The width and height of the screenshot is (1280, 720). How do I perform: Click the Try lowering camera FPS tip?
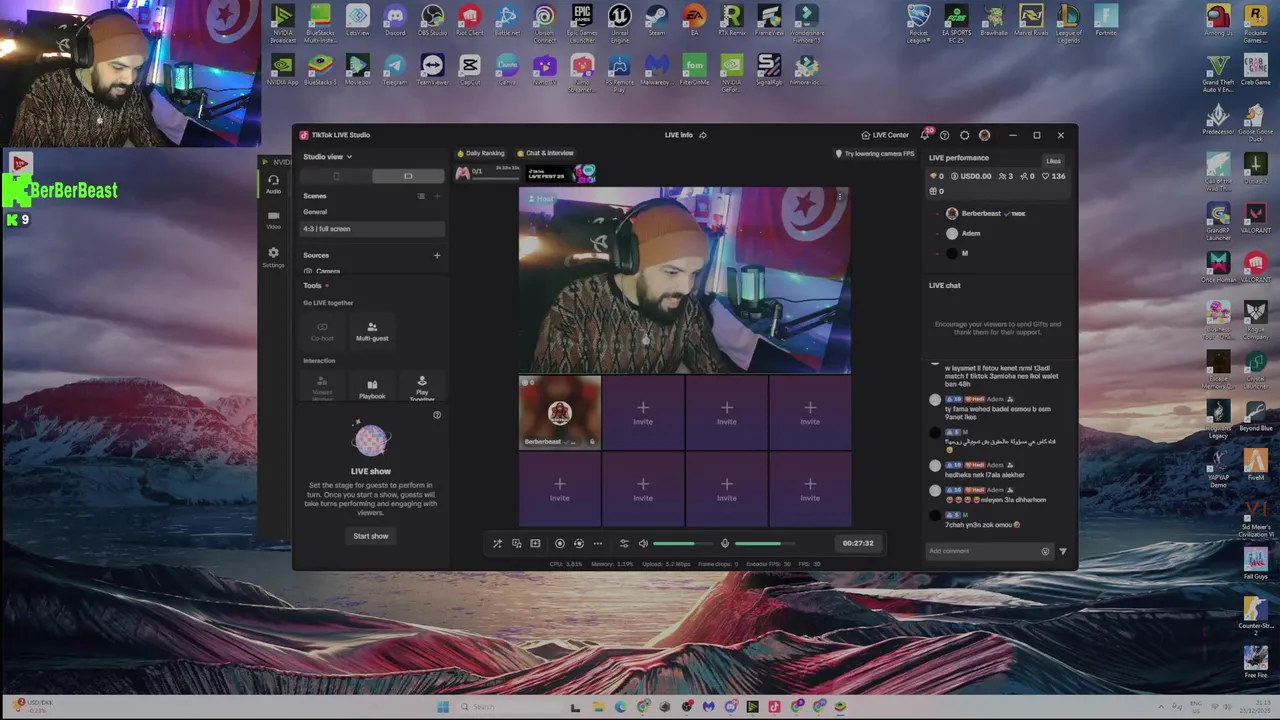coord(875,154)
